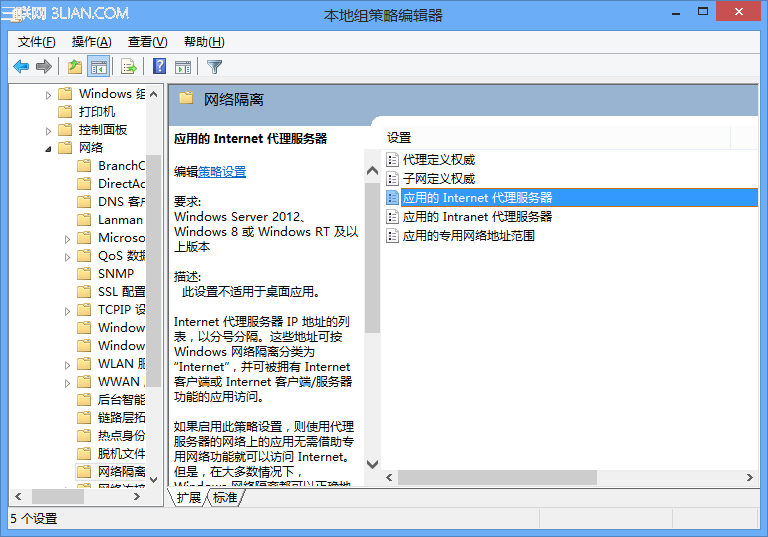Click settings list scroll left arrow
The image size is (768, 537).
click(x=389, y=477)
